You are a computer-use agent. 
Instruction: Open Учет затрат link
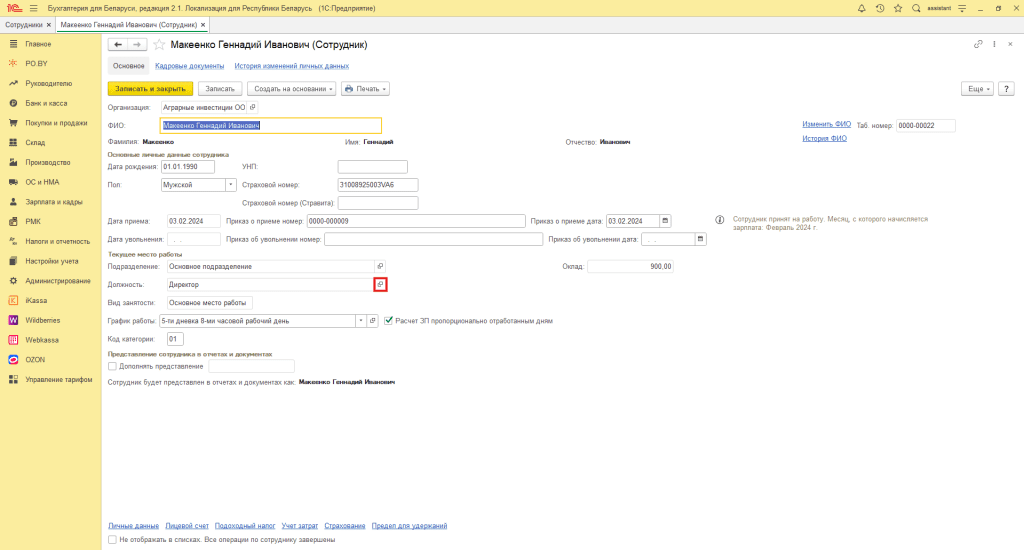pyautogui.click(x=300, y=526)
